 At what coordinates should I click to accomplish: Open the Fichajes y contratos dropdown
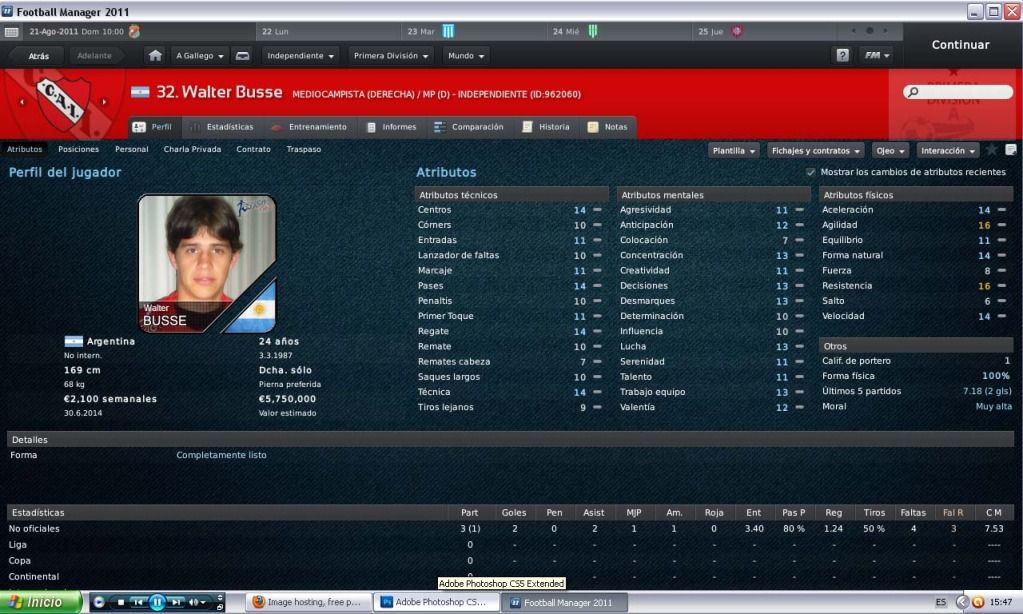click(816, 151)
